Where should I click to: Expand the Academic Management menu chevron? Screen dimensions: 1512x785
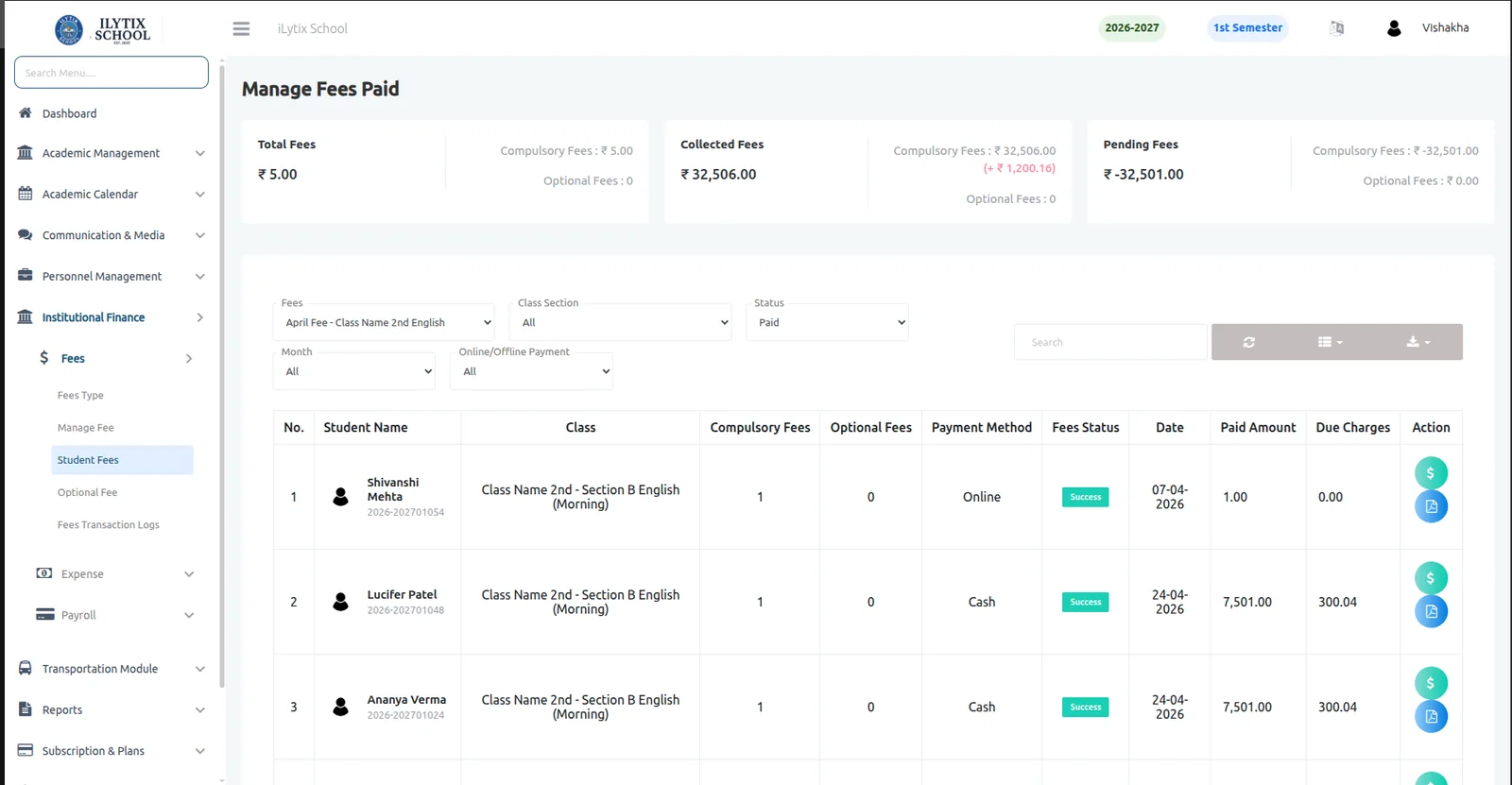pyautogui.click(x=200, y=153)
